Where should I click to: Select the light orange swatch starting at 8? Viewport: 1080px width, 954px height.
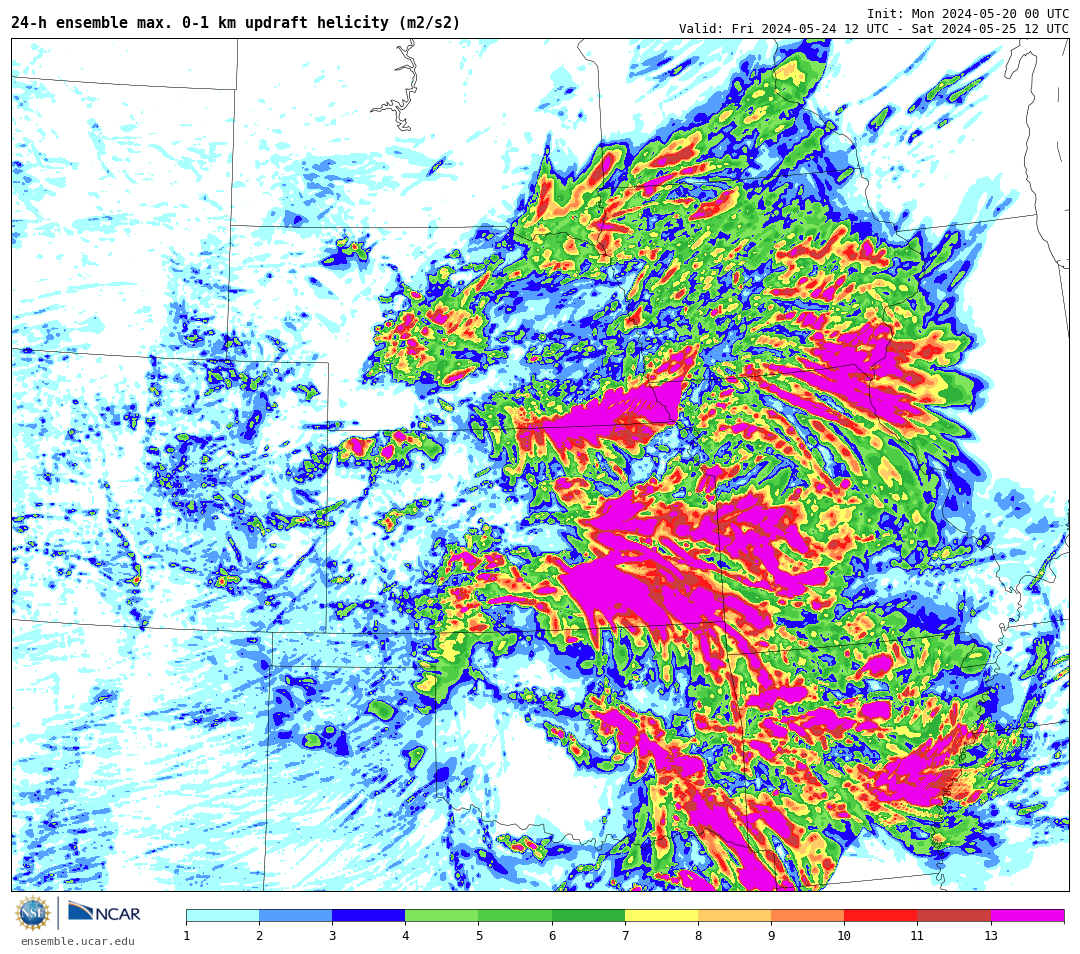pos(735,915)
